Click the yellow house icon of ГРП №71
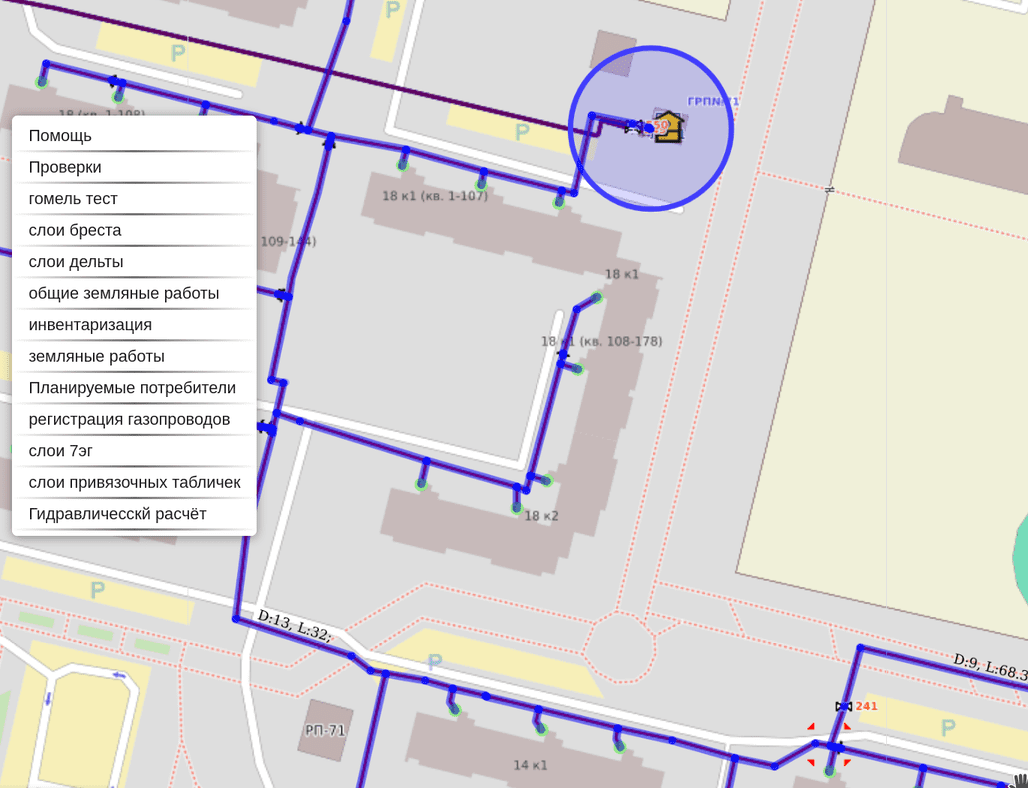 [669, 127]
